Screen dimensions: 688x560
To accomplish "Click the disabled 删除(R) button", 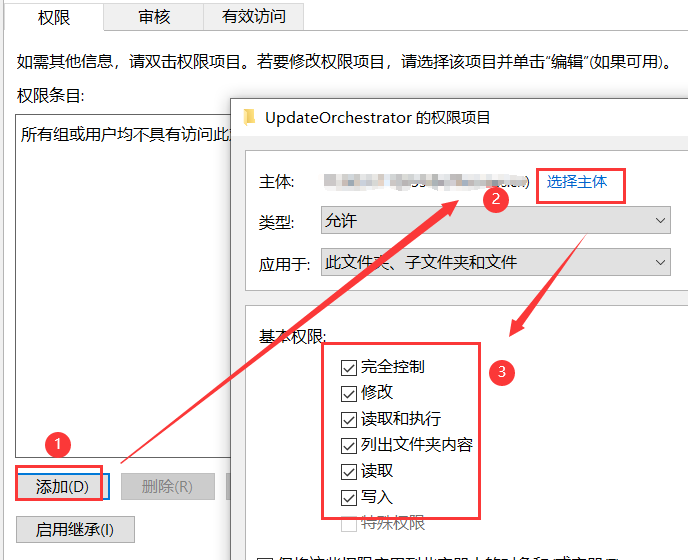I will click(168, 486).
